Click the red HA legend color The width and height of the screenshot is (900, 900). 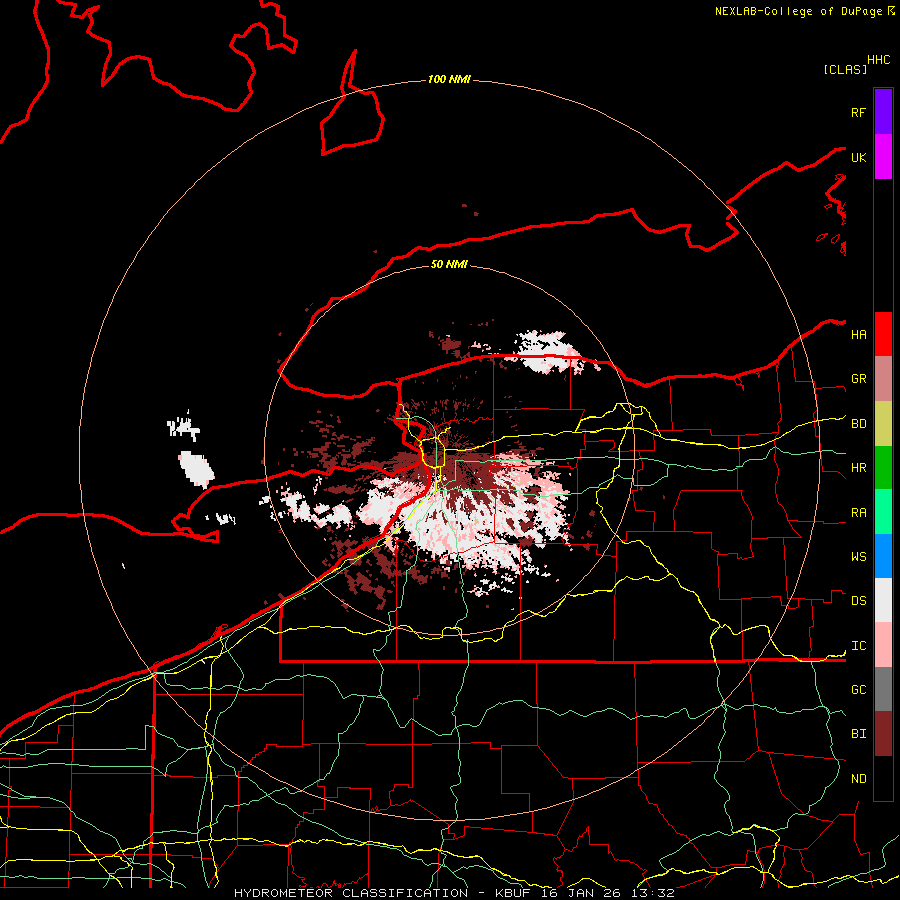[883, 334]
